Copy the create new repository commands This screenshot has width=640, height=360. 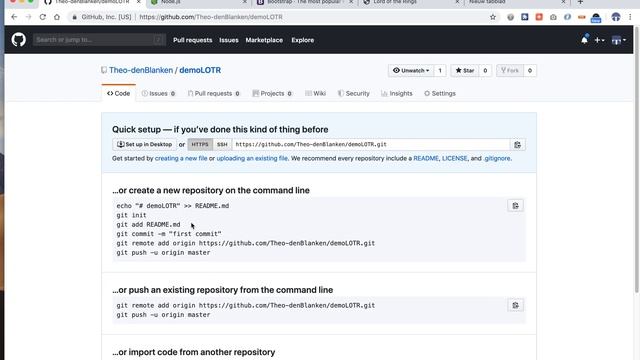coord(516,206)
